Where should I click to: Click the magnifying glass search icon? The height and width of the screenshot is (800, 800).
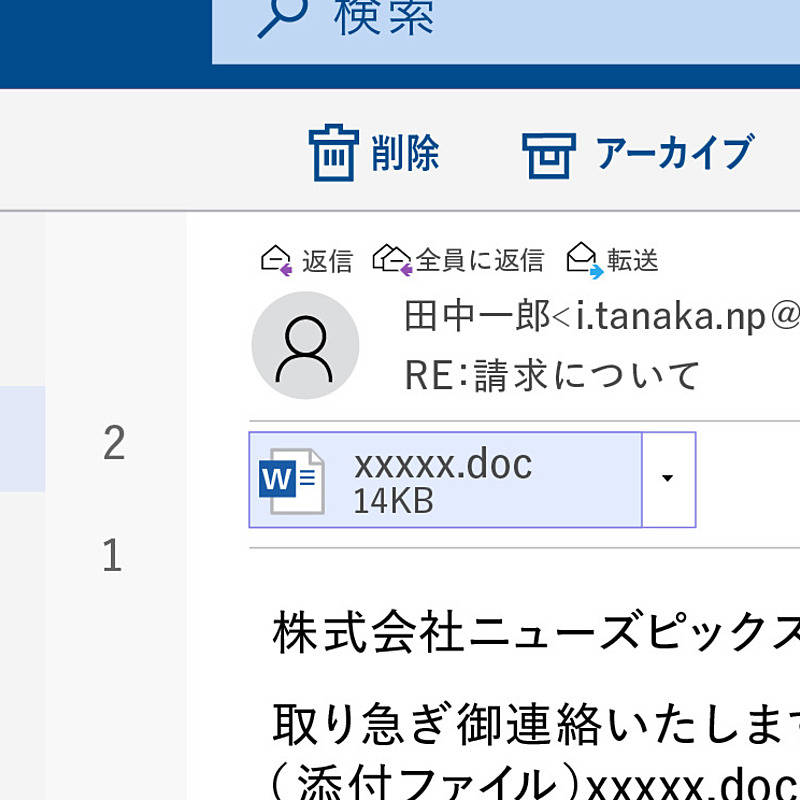tap(283, 16)
